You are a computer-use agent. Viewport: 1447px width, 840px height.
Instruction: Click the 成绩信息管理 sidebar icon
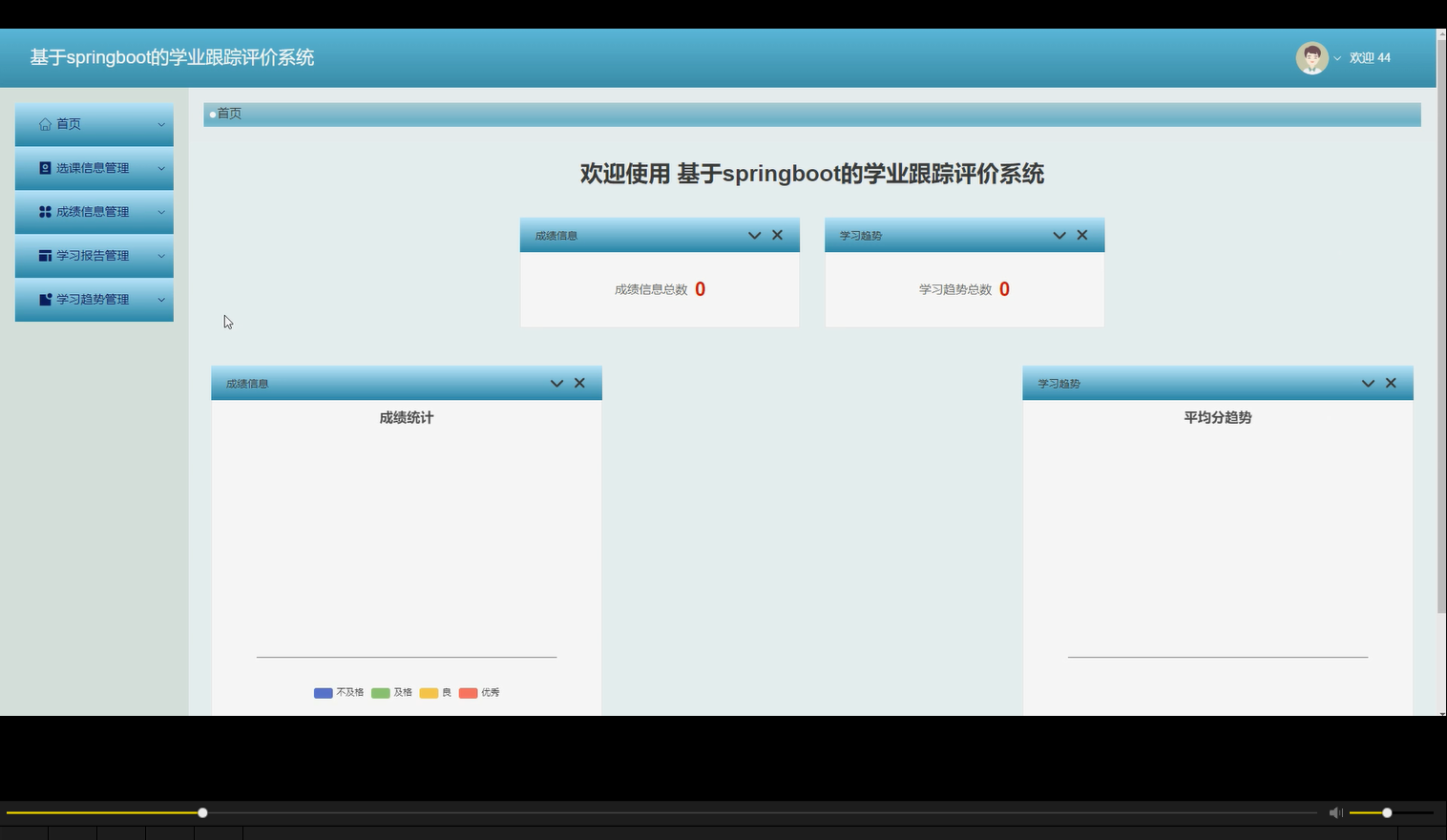(45, 212)
